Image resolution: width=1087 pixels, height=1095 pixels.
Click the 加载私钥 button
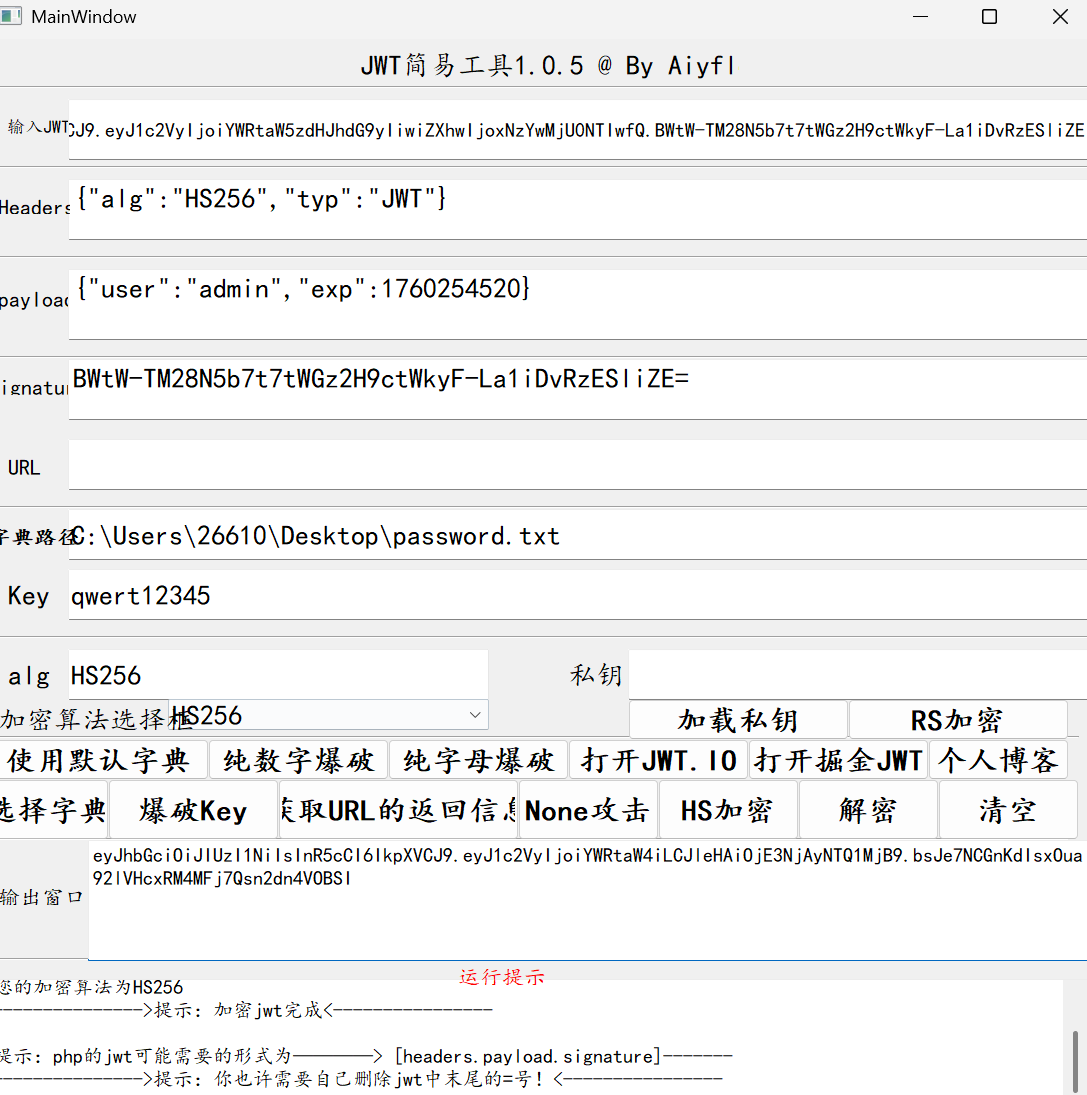pos(738,720)
